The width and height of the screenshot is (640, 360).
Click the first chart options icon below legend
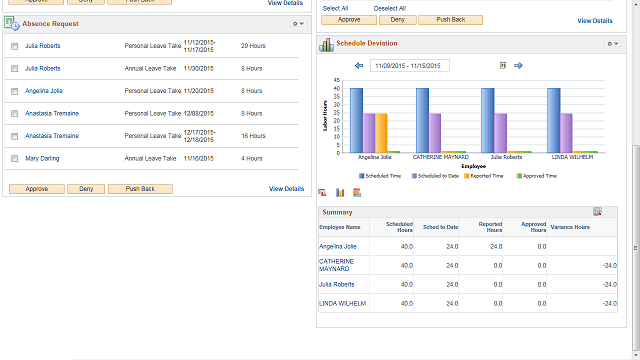pyautogui.click(x=322, y=192)
